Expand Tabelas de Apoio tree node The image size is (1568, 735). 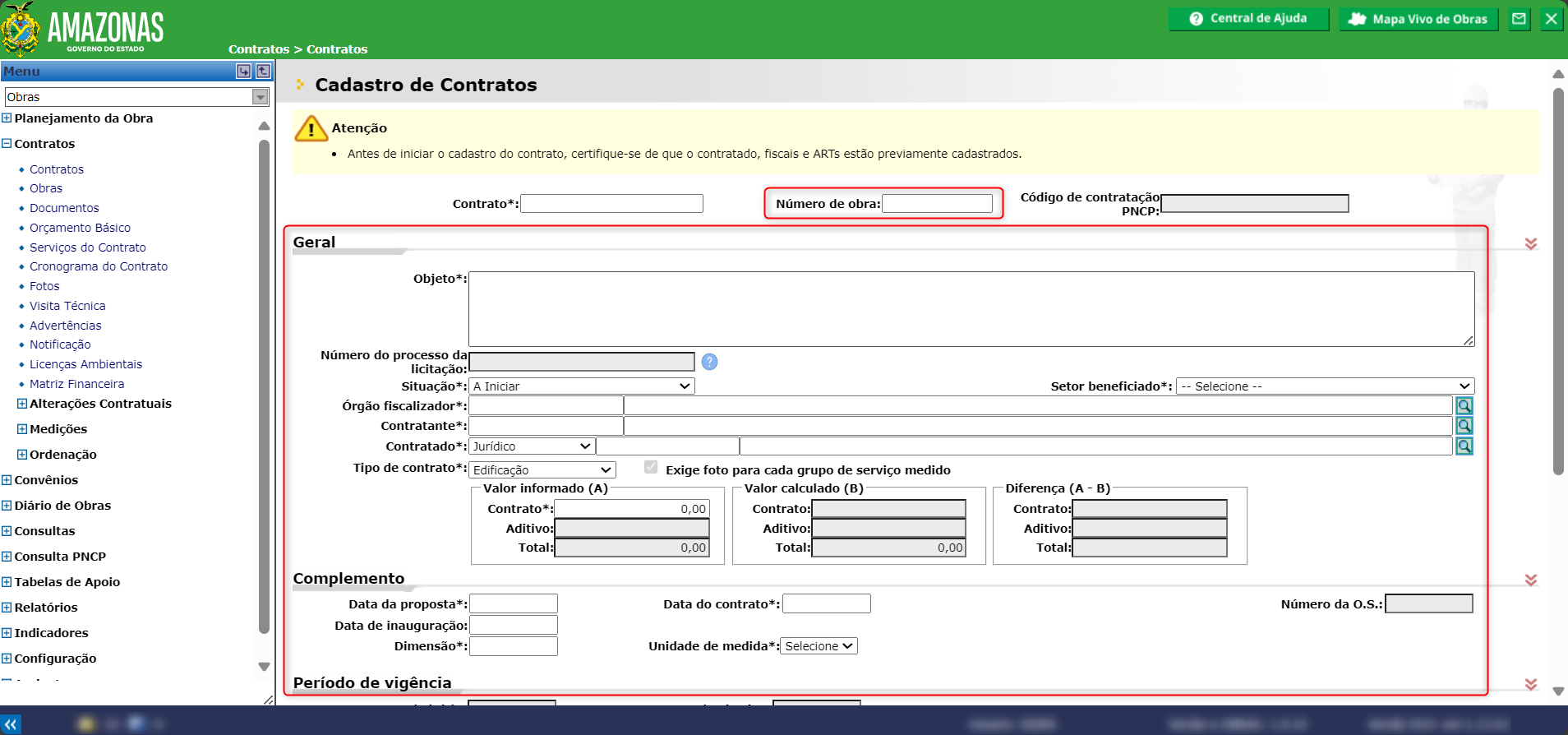7,582
